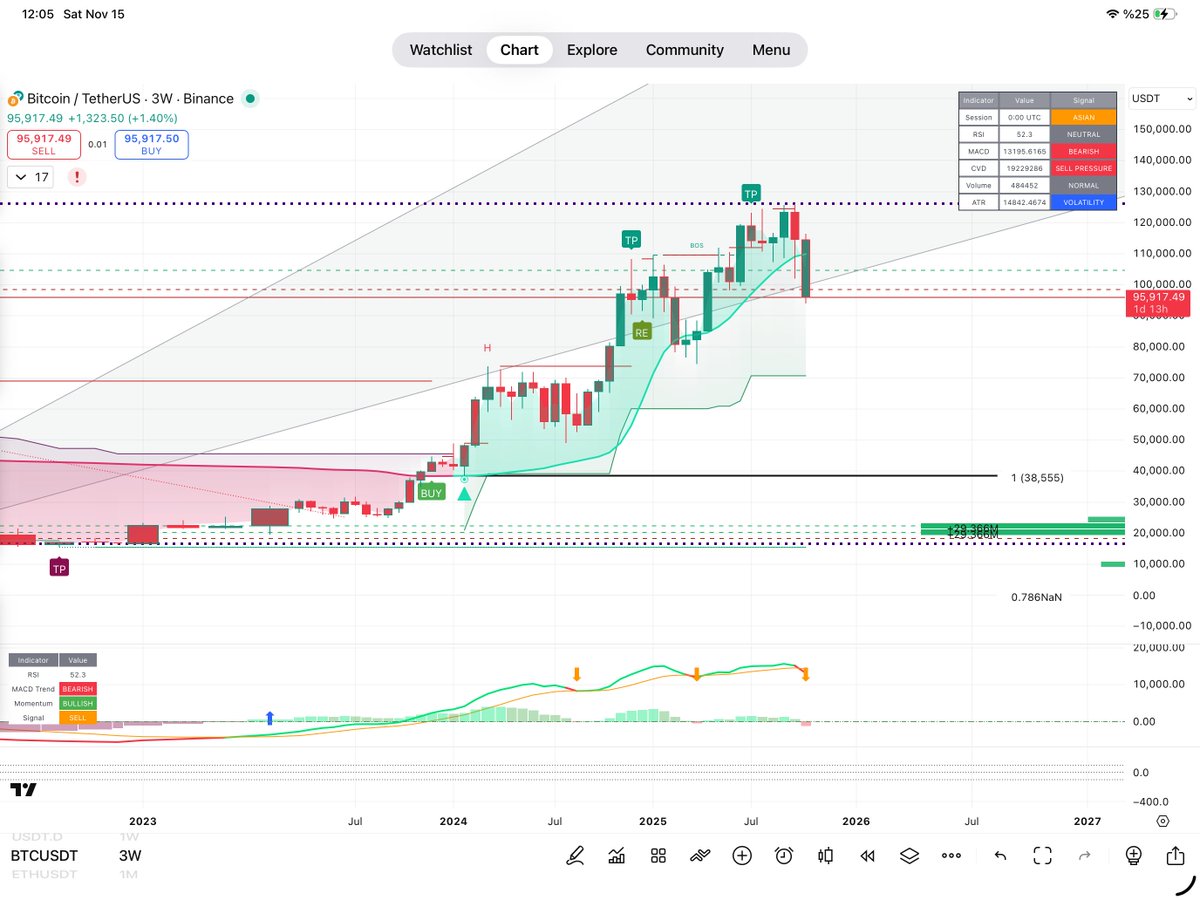Open the compare symbols icon

tap(699, 855)
